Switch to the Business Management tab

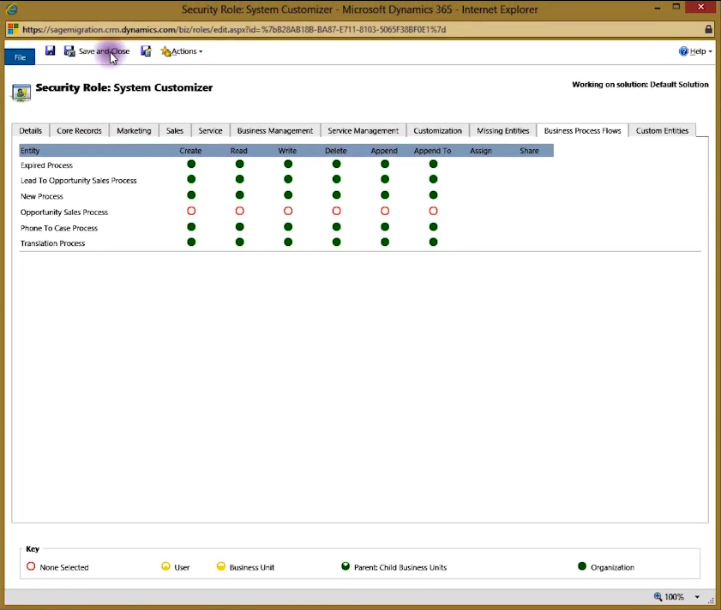pyautogui.click(x=275, y=131)
